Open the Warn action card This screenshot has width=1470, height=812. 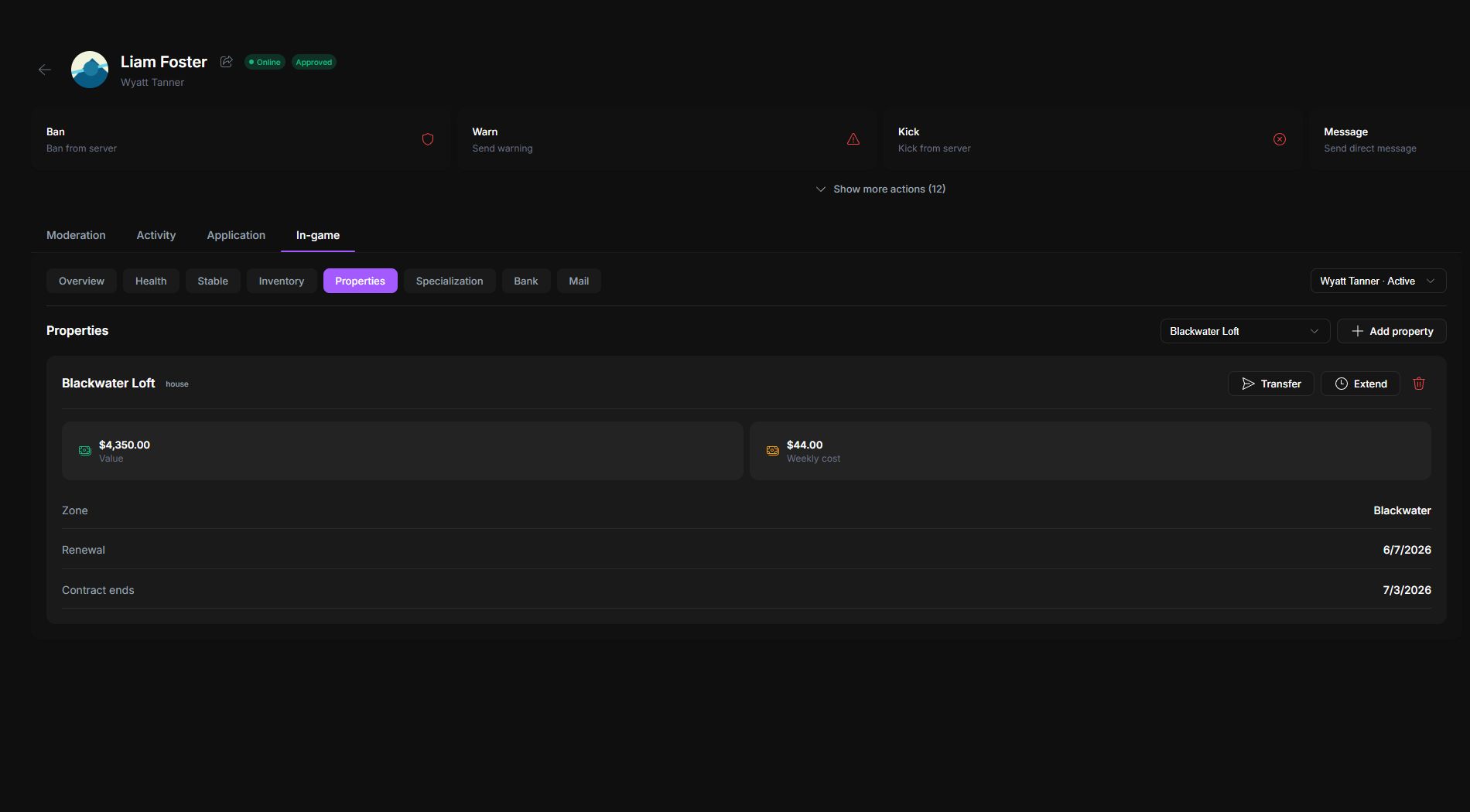tap(666, 139)
